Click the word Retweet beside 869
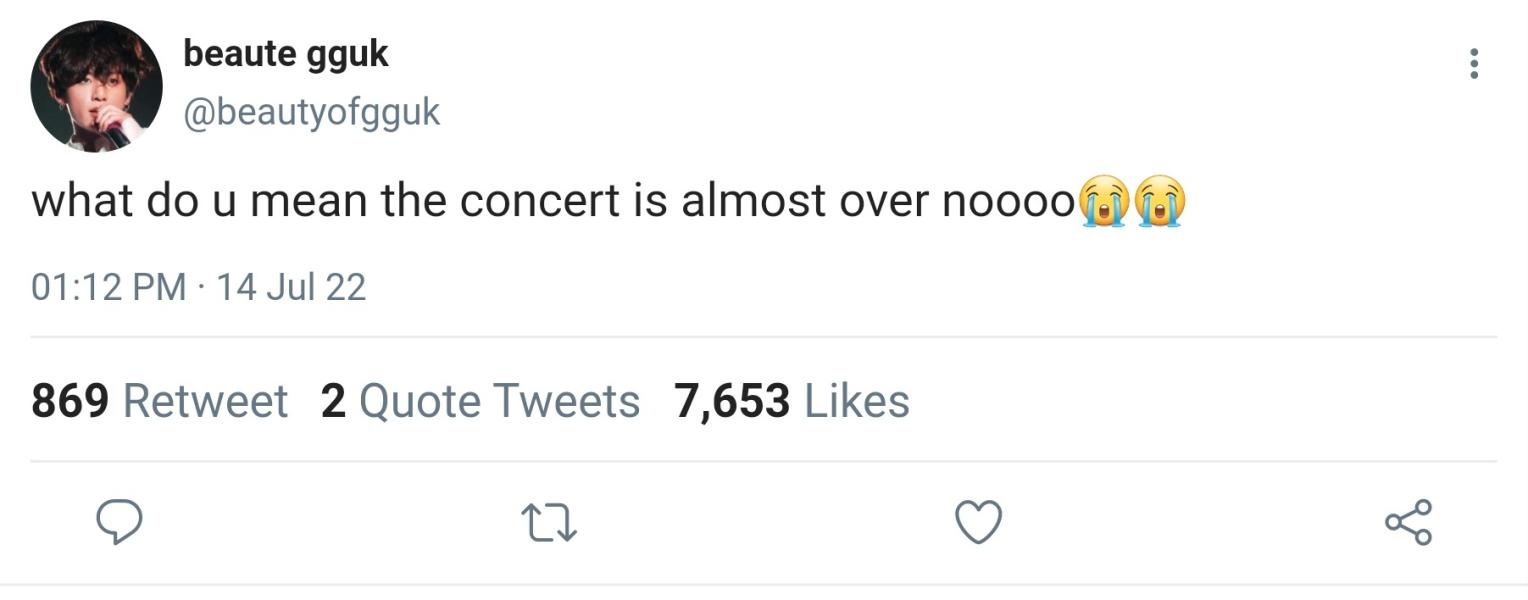This screenshot has height=600, width=1528. point(205,401)
